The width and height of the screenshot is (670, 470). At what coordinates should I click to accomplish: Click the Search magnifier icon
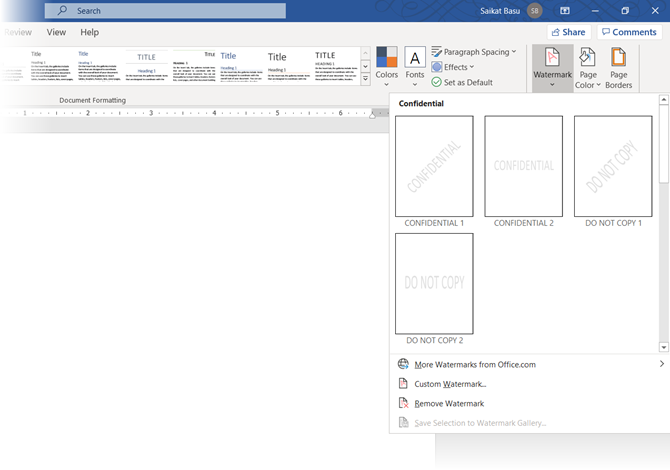62,10
